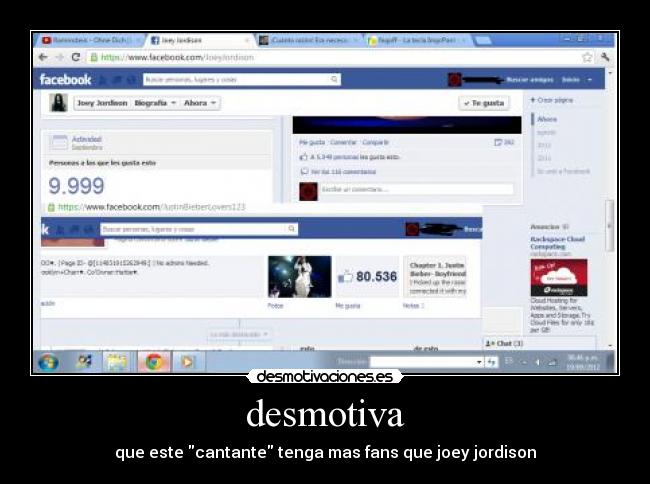Click the facebook logo in the header

[65, 79]
